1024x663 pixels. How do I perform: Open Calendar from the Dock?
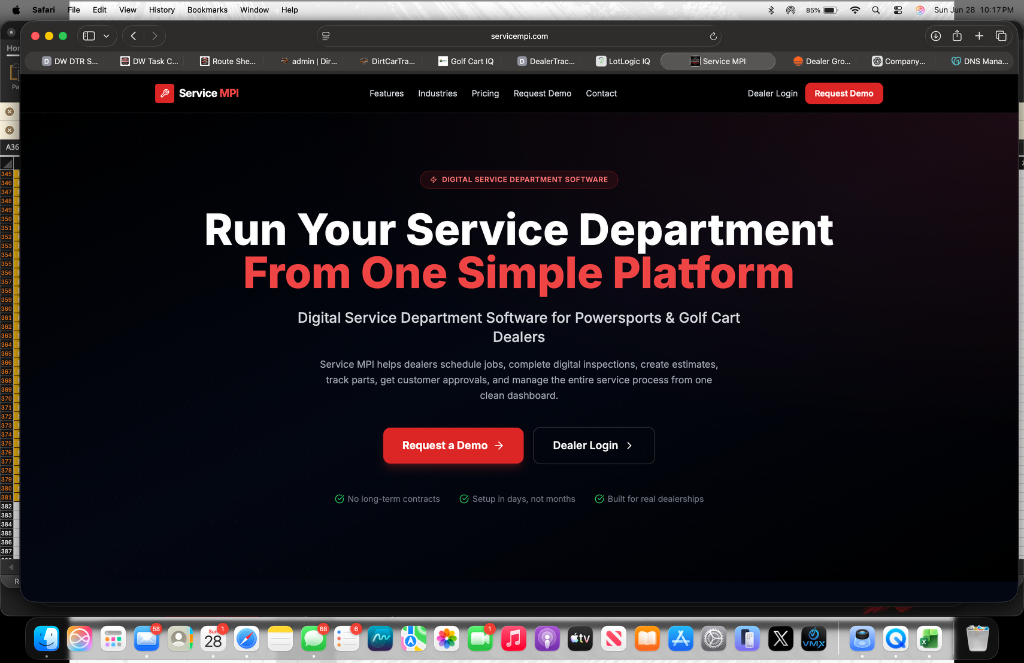(x=213, y=639)
